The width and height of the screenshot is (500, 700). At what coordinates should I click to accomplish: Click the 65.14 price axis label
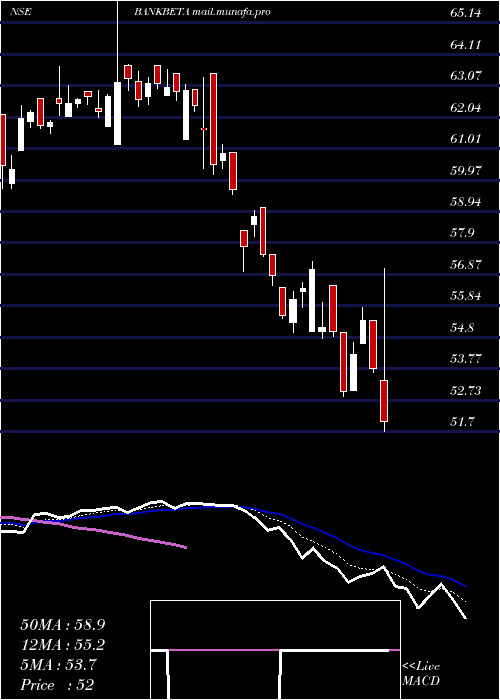click(x=466, y=13)
